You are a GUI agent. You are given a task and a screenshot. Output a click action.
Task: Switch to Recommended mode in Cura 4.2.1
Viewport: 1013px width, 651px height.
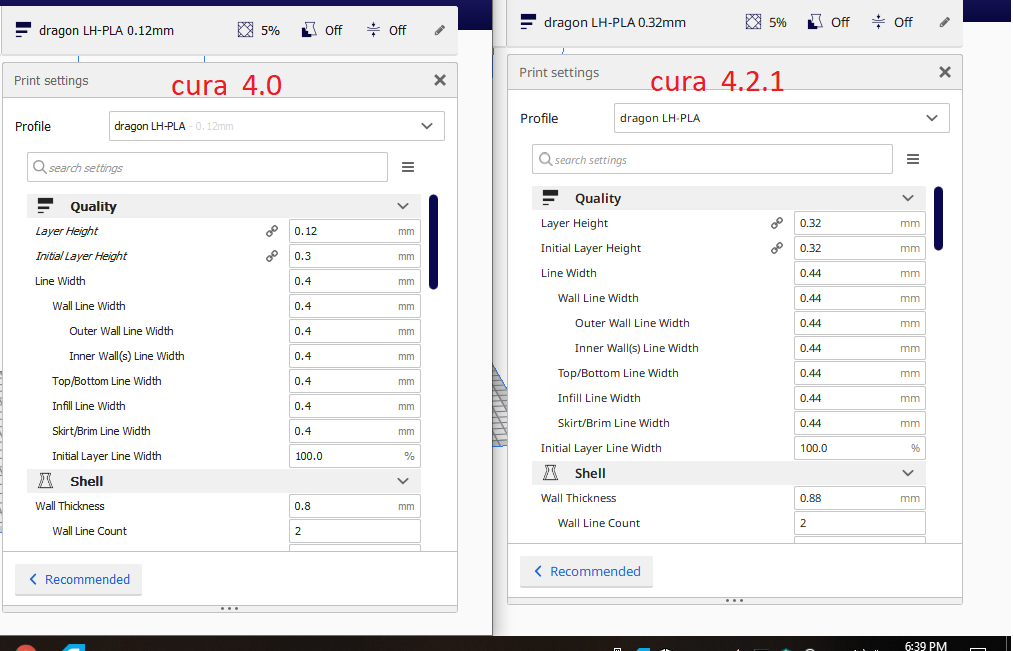click(587, 572)
